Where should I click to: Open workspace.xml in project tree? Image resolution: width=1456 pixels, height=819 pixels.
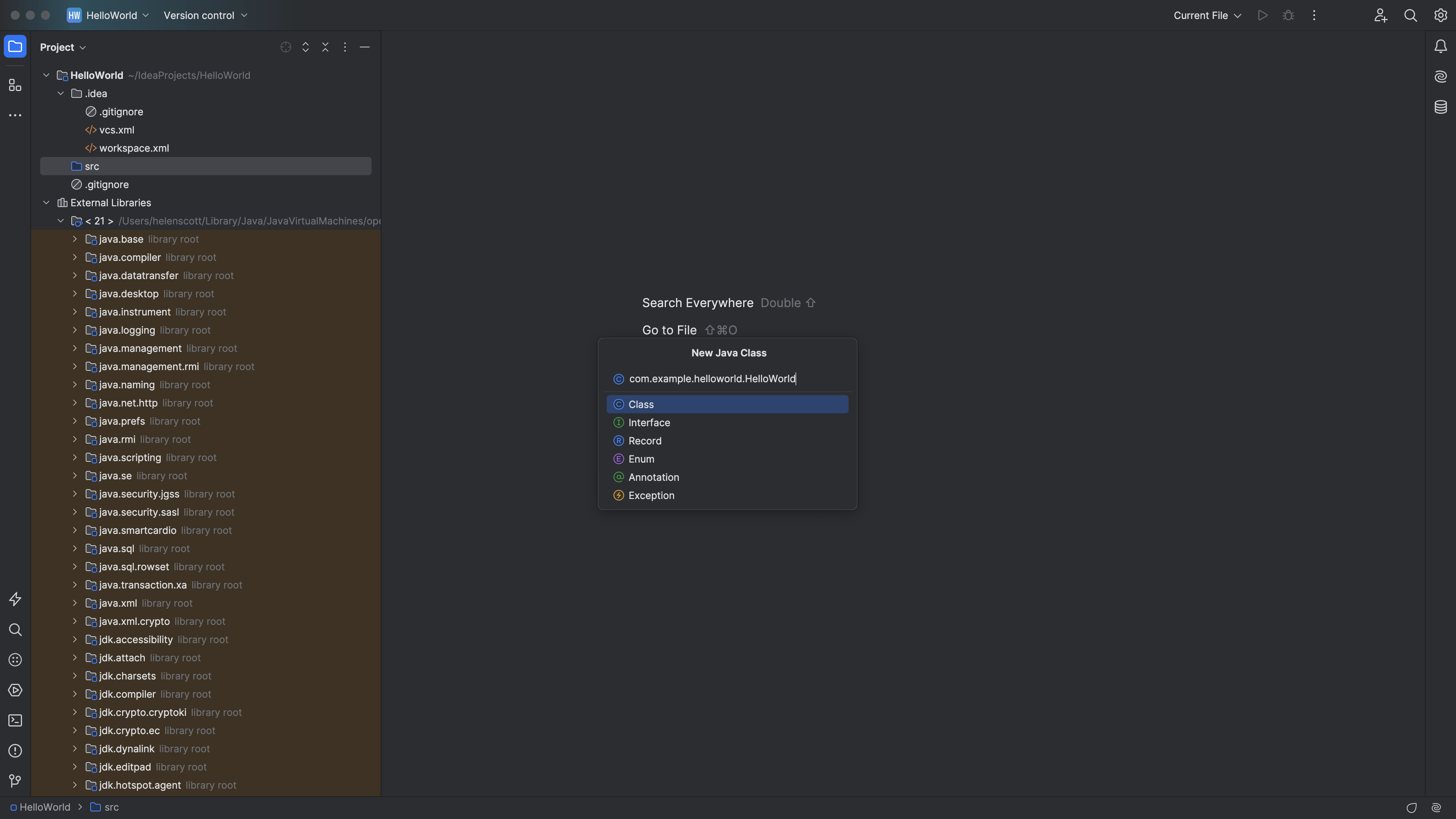coord(133,148)
